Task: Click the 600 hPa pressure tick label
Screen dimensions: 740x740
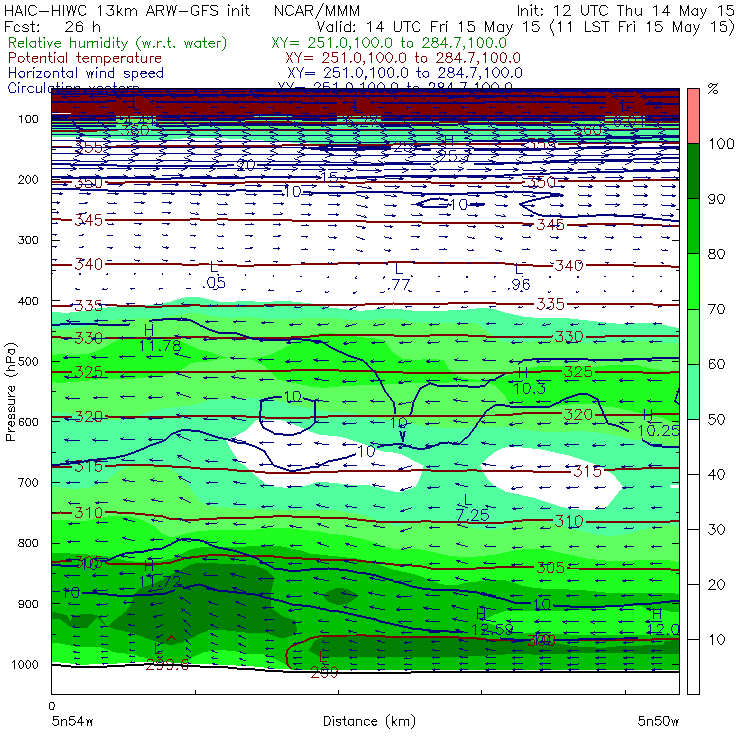Action: point(28,421)
